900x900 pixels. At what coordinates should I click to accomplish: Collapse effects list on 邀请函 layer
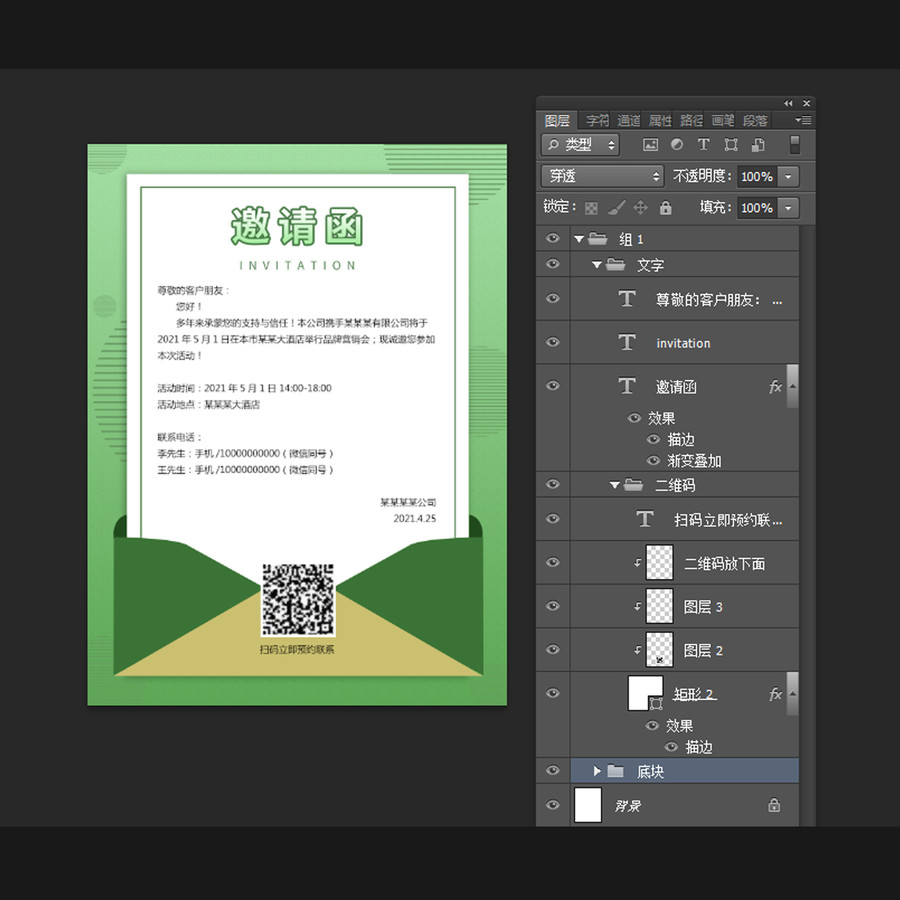(793, 386)
